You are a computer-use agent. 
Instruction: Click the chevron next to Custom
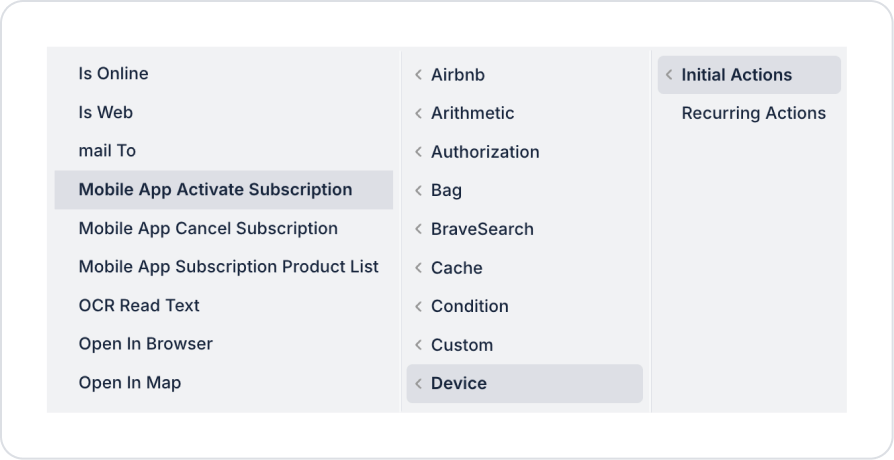click(x=418, y=345)
